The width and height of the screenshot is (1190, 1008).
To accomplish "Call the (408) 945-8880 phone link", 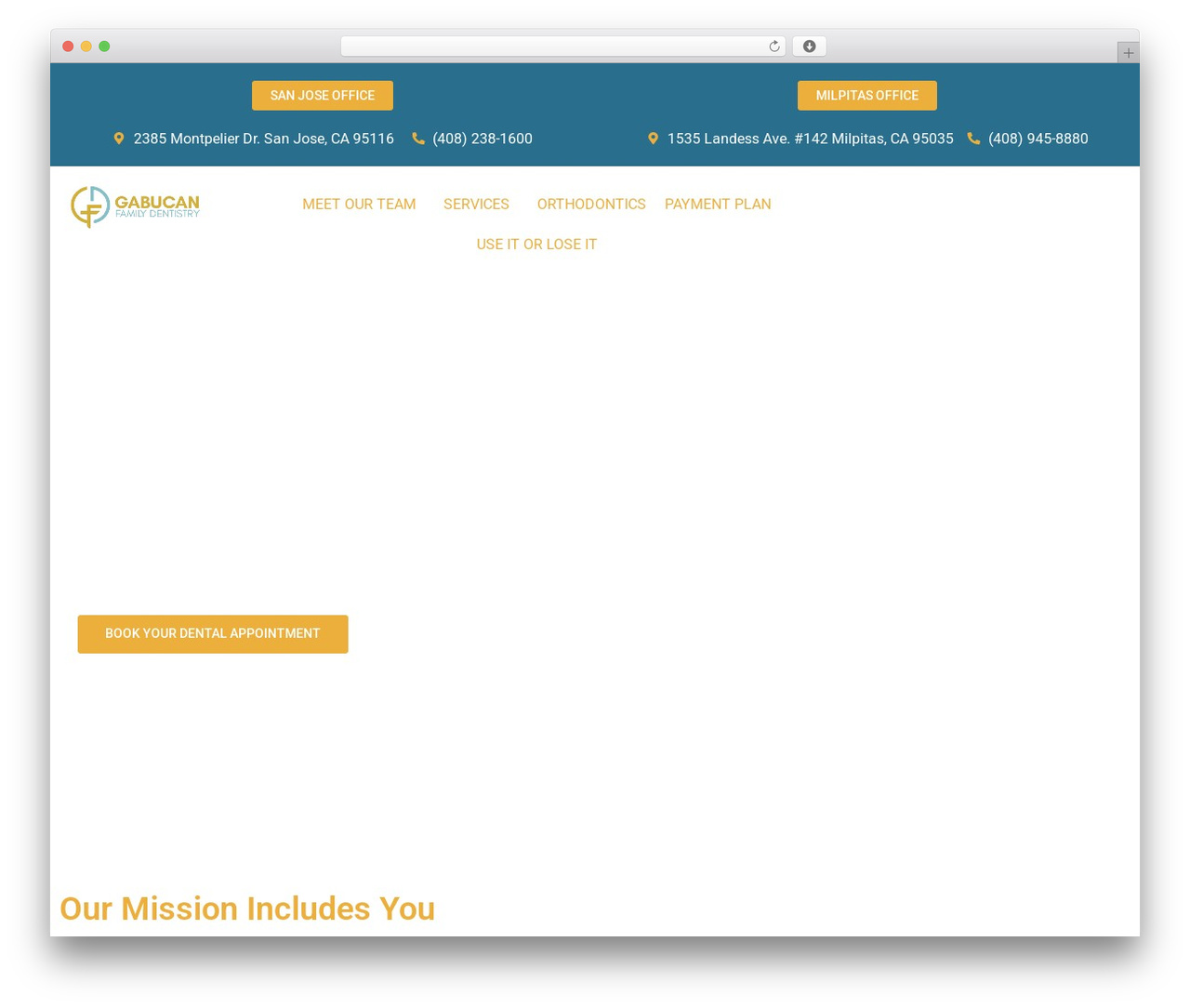I will [1038, 139].
